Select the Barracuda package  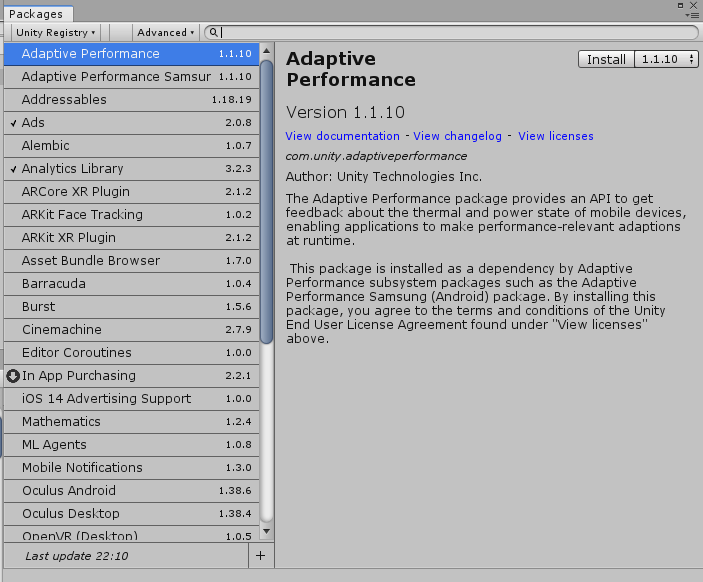click(x=131, y=284)
